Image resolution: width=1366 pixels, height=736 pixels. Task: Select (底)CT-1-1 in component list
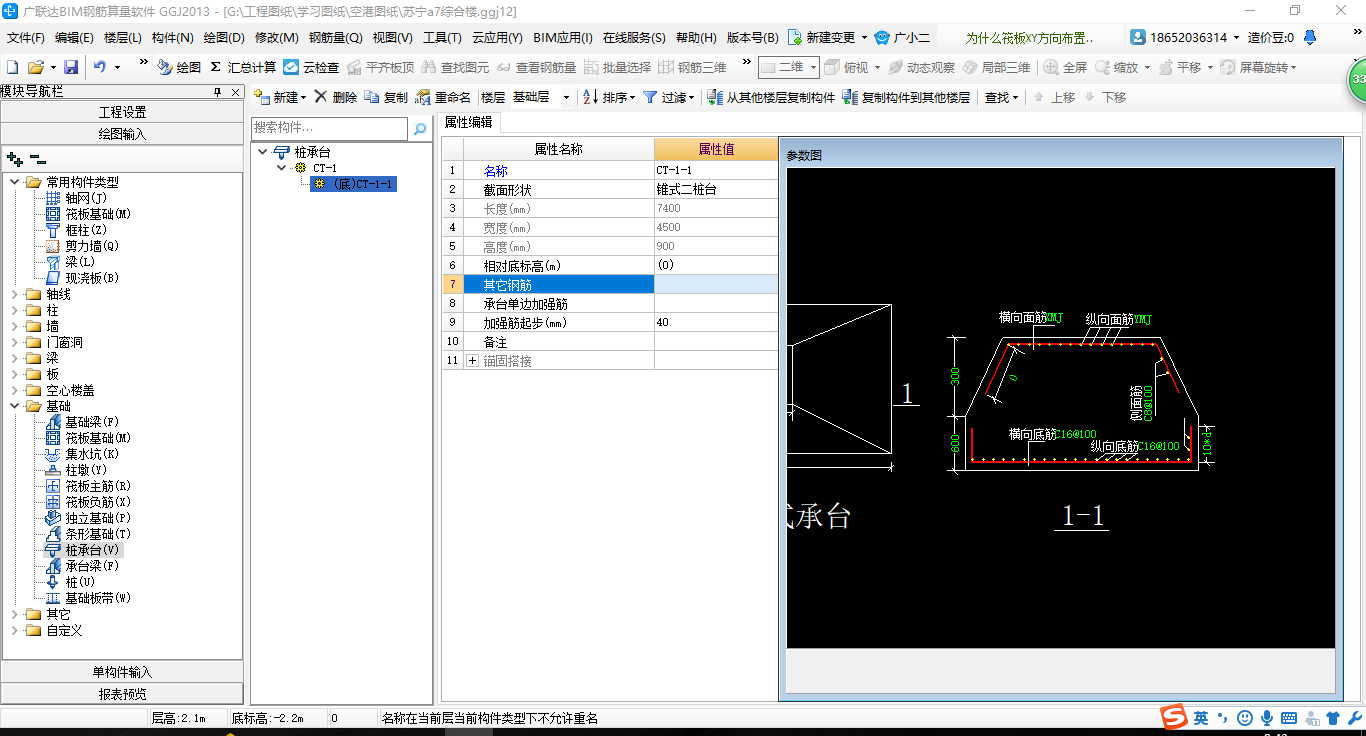354,184
